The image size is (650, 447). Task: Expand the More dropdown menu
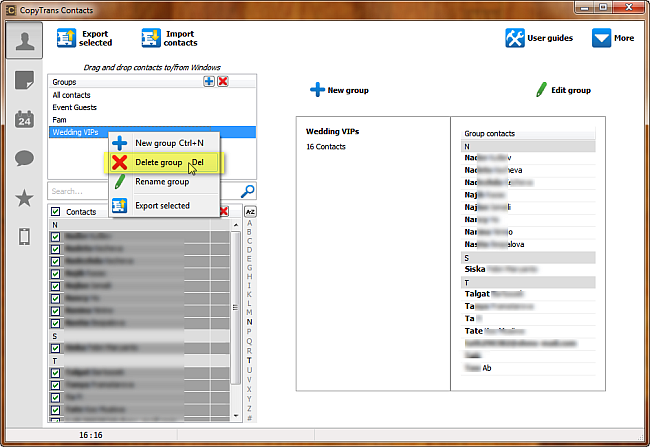coord(613,38)
